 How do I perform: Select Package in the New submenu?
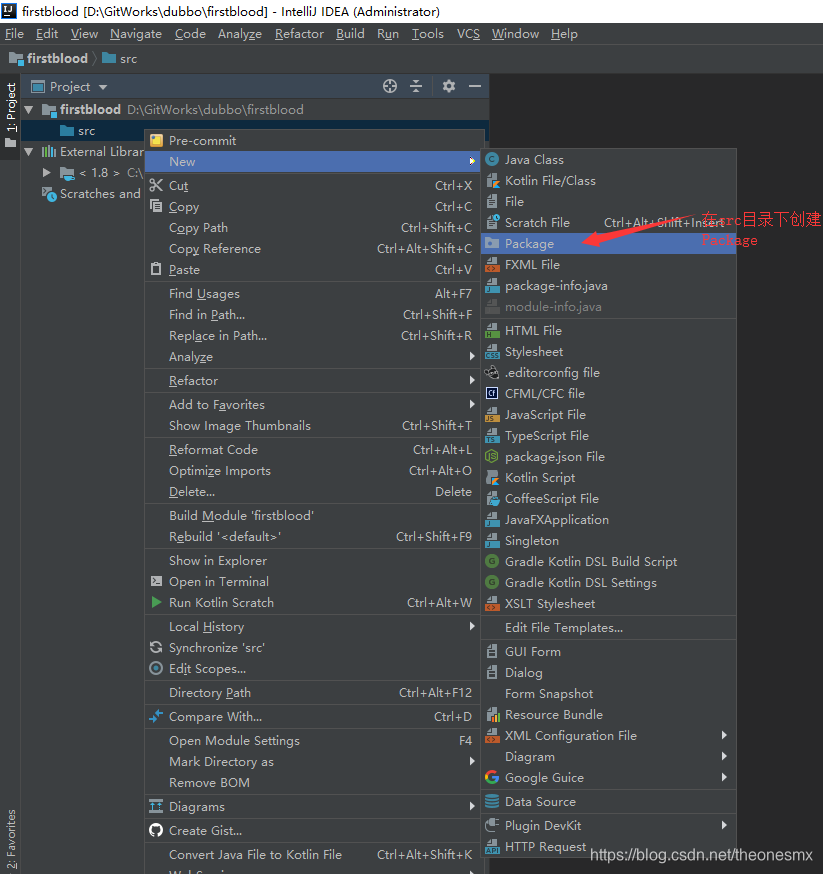point(608,244)
